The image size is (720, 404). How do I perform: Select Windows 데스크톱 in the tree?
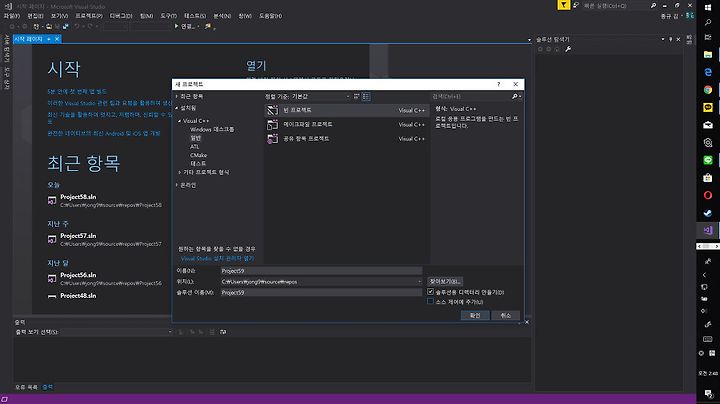(212, 129)
